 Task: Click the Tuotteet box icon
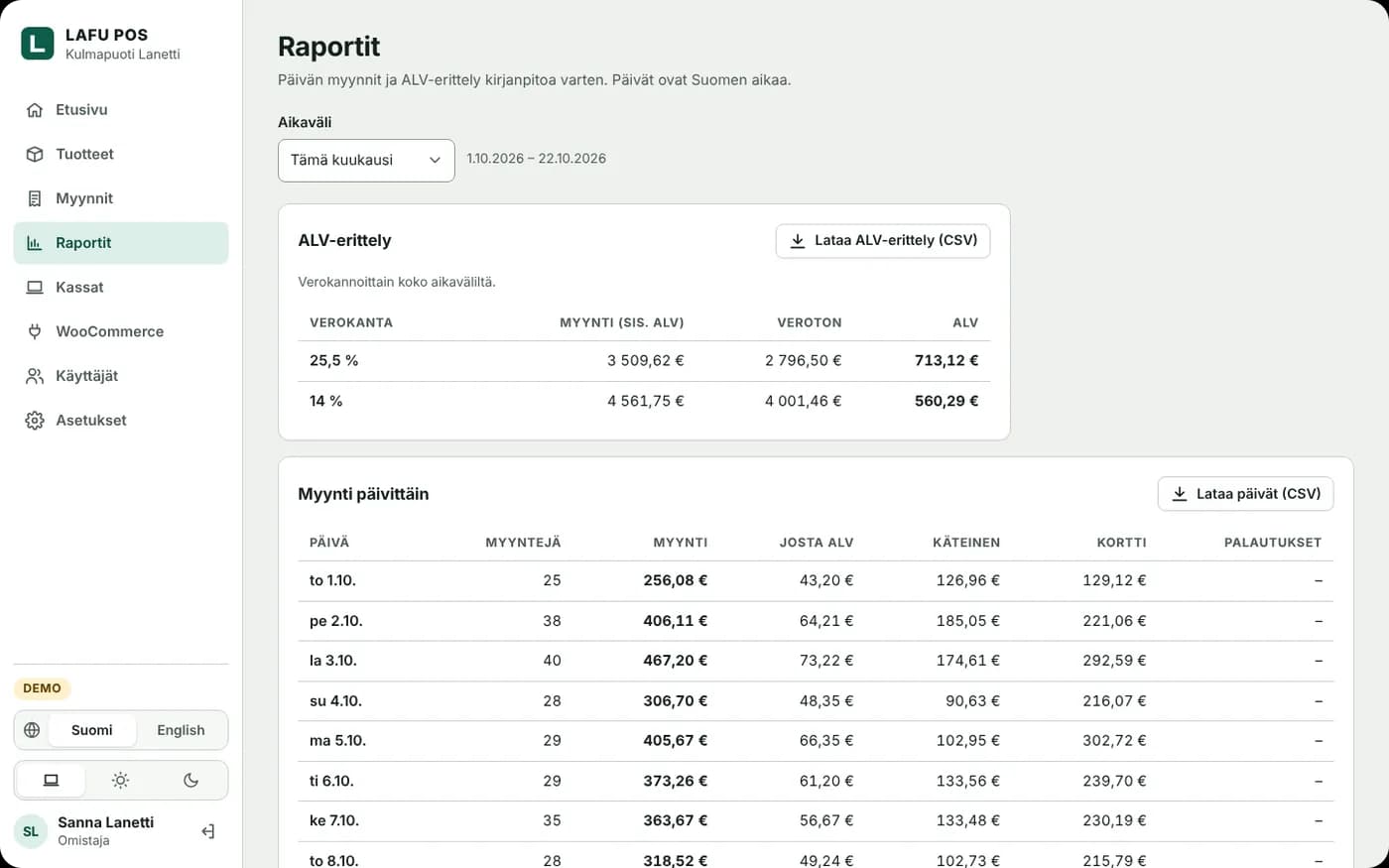coord(35,155)
